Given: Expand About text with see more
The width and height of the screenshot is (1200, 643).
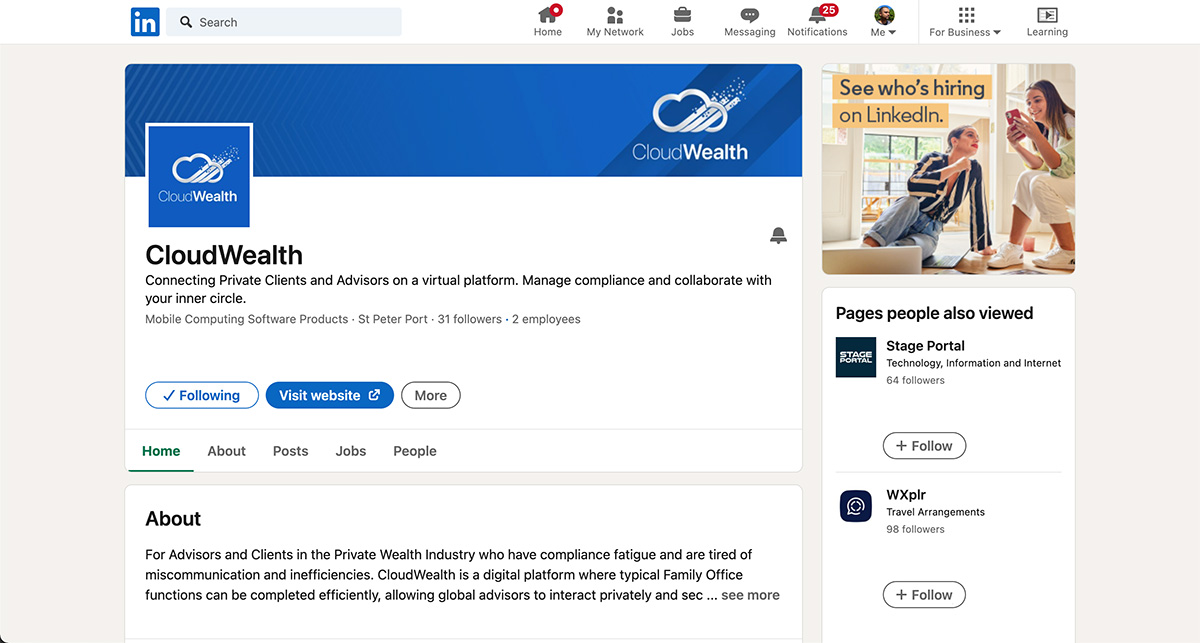Looking at the screenshot, I should [x=750, y=595].
